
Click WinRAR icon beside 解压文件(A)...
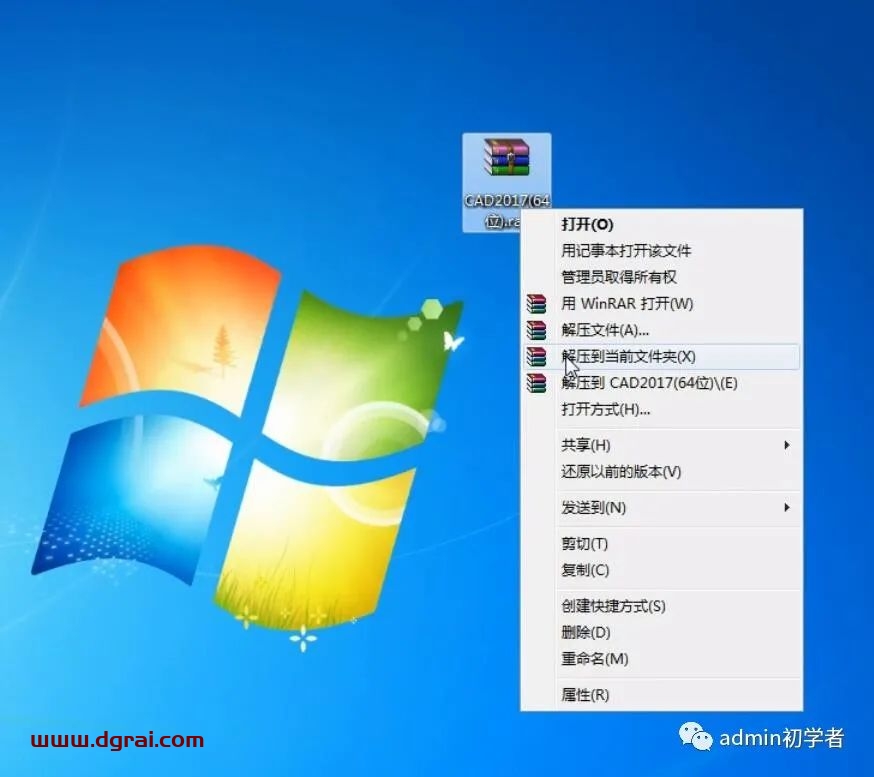coord(536,330)
